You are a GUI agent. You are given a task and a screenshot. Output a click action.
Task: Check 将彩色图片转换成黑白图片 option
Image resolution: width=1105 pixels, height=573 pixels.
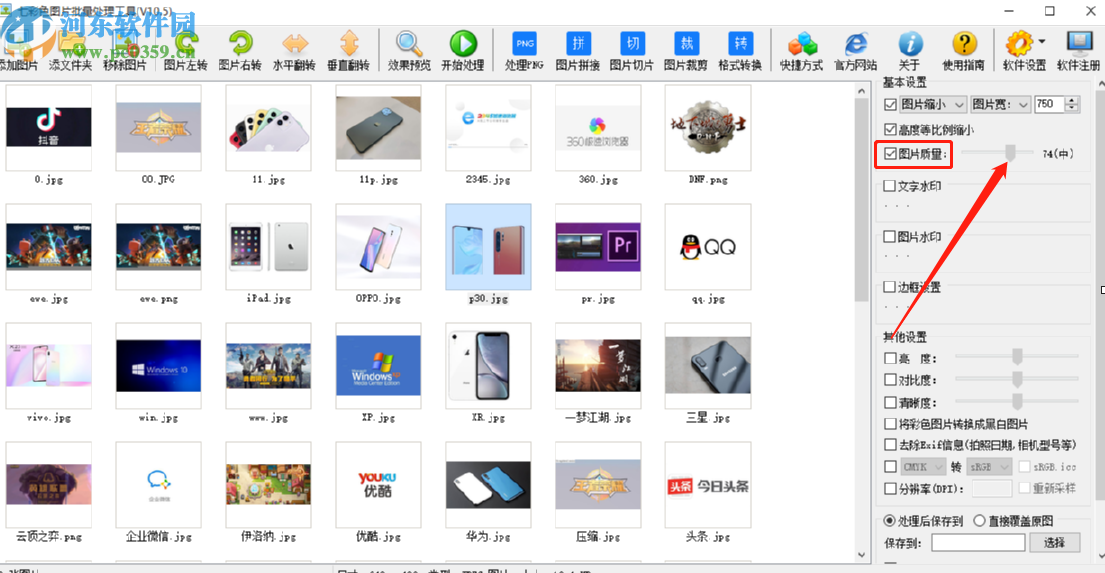click(890, 424)
